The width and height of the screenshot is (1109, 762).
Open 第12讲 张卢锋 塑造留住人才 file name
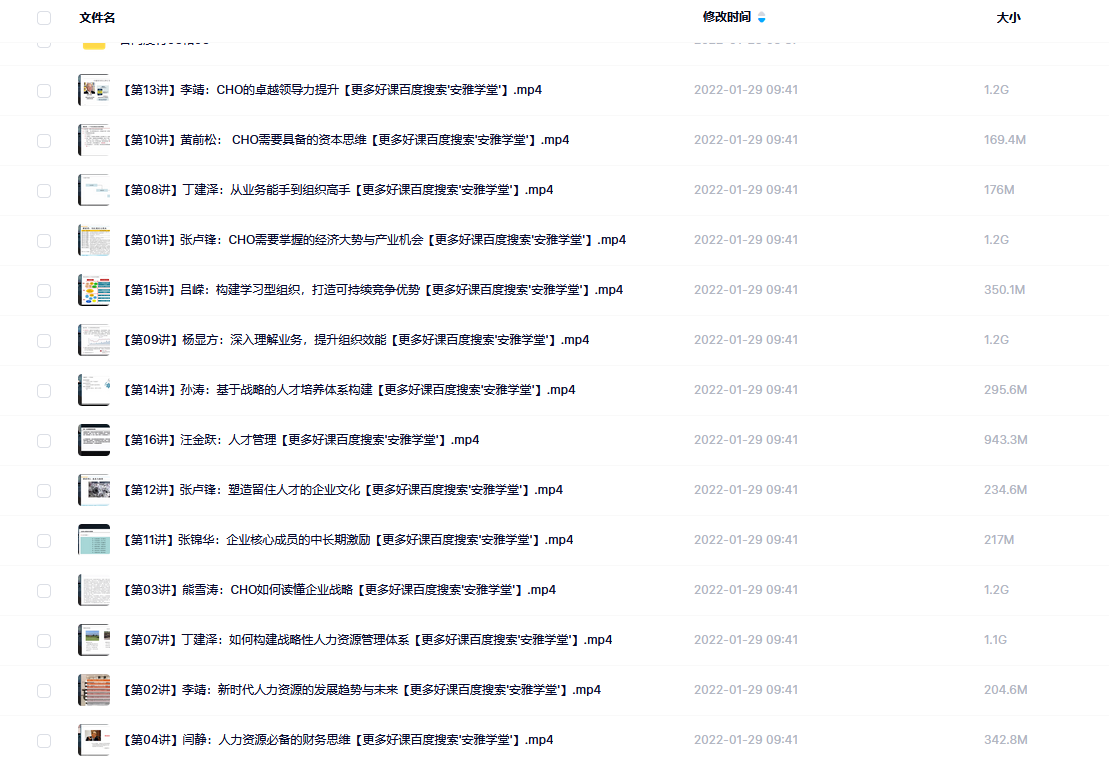click(343, 490)
